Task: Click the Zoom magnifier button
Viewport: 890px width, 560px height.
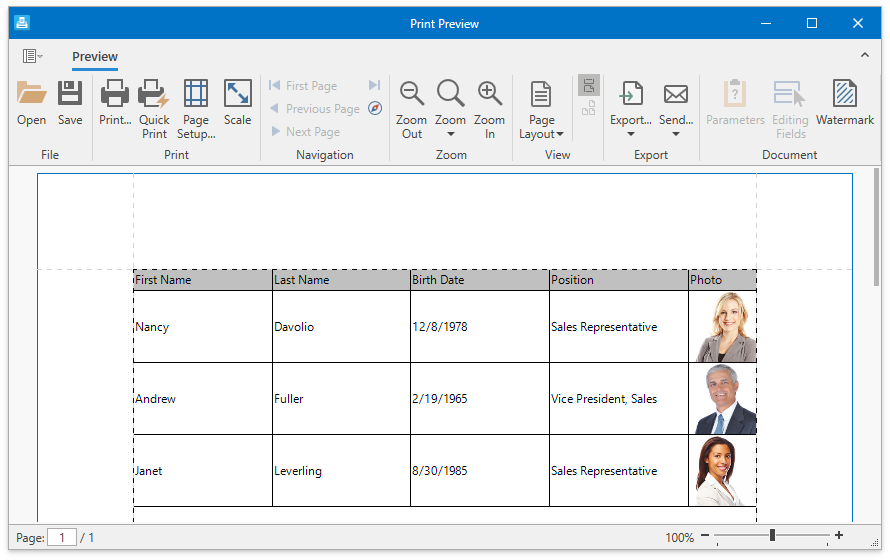Action: pos(451,94)
